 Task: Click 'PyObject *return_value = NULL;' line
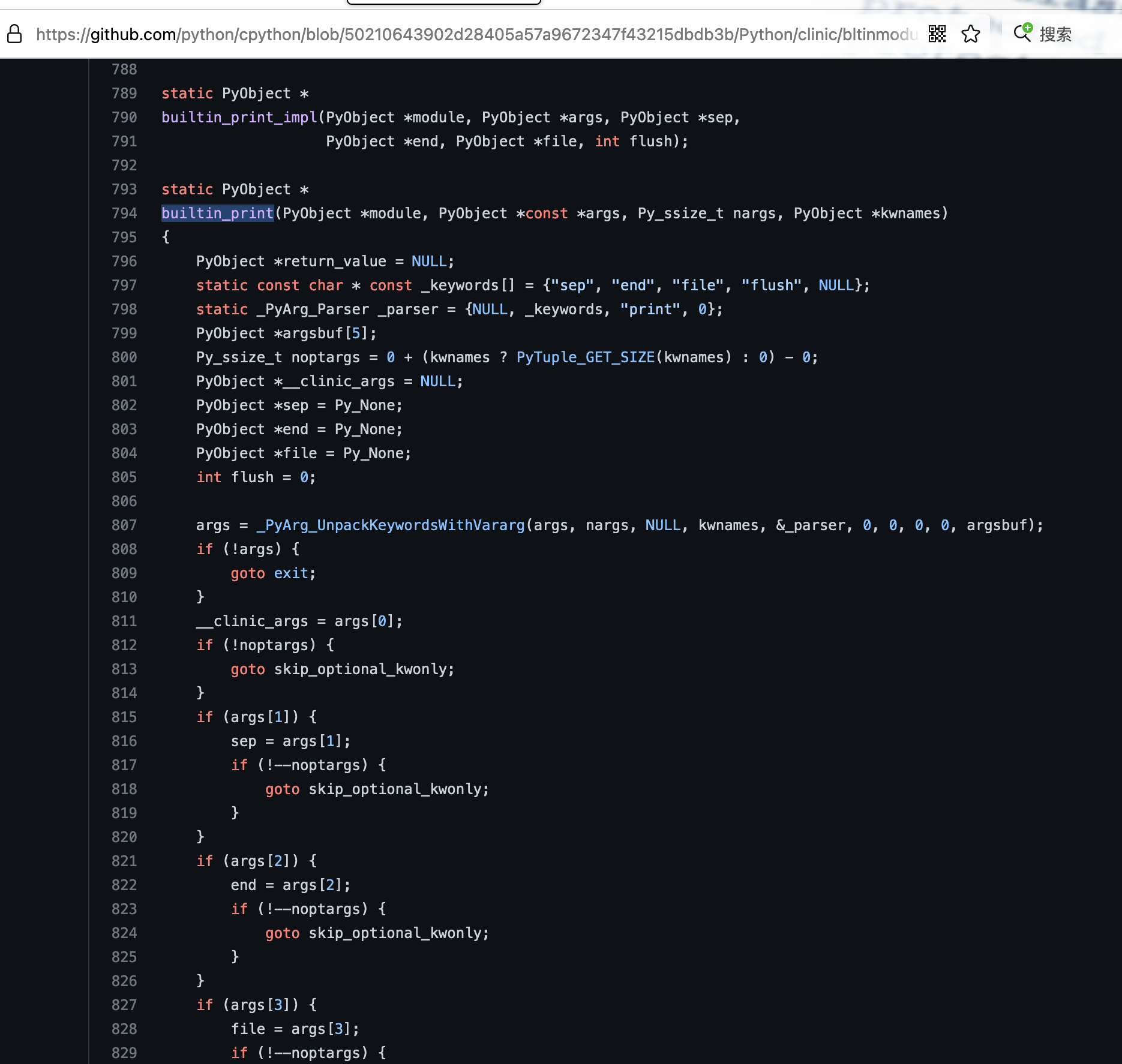326,262
